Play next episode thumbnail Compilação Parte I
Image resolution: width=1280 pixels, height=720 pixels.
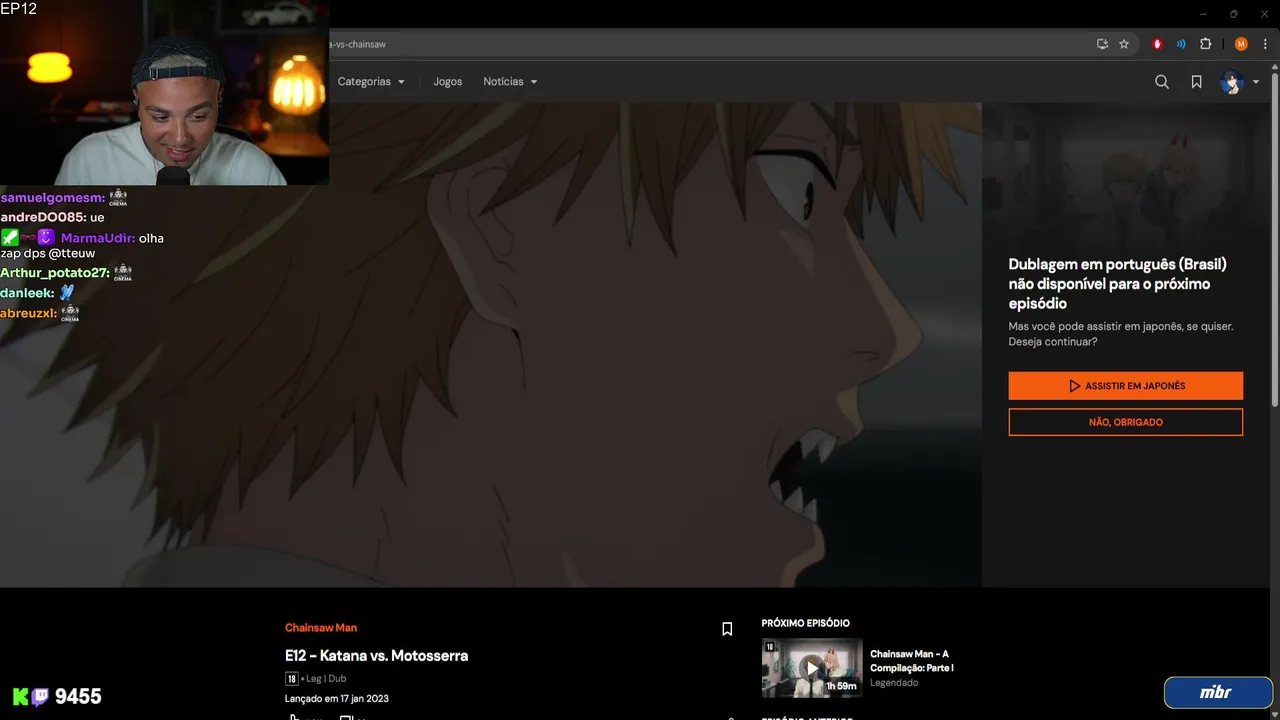(x=811, y=668)
